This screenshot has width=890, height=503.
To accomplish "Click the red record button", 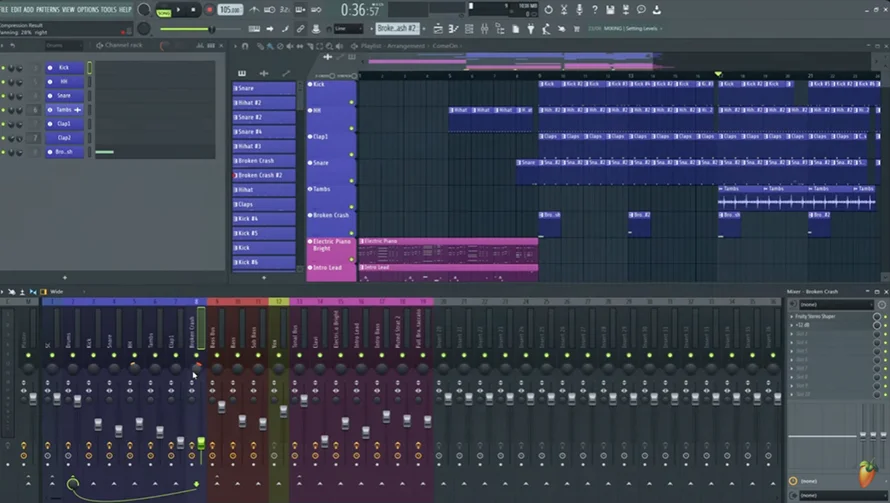I will click(209, 10).
